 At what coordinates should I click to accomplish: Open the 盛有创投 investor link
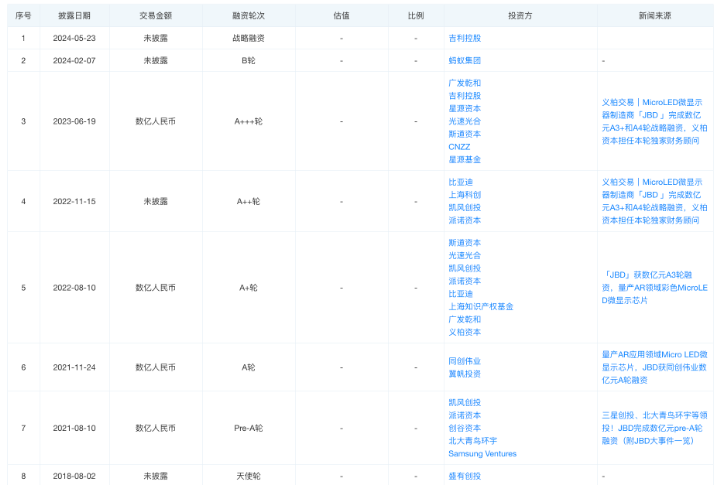coord(464,476)
